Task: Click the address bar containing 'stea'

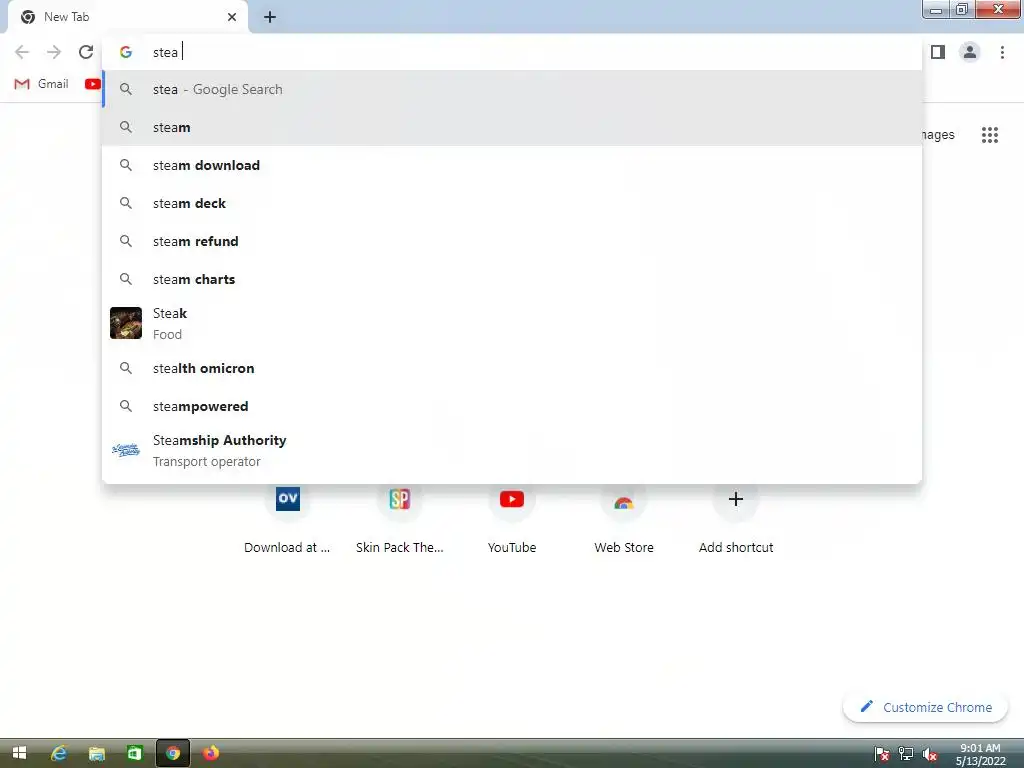Action: pos(512,52)
